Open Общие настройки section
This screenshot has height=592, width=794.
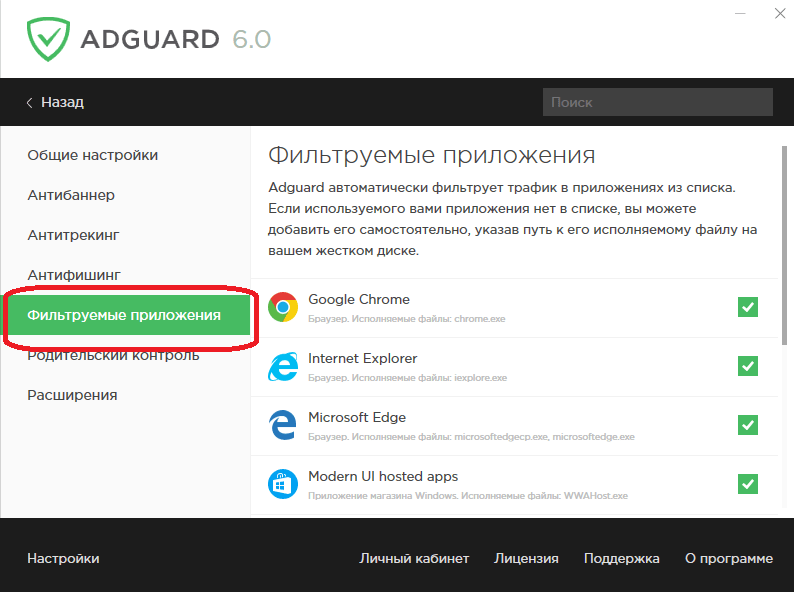(93, 155)
